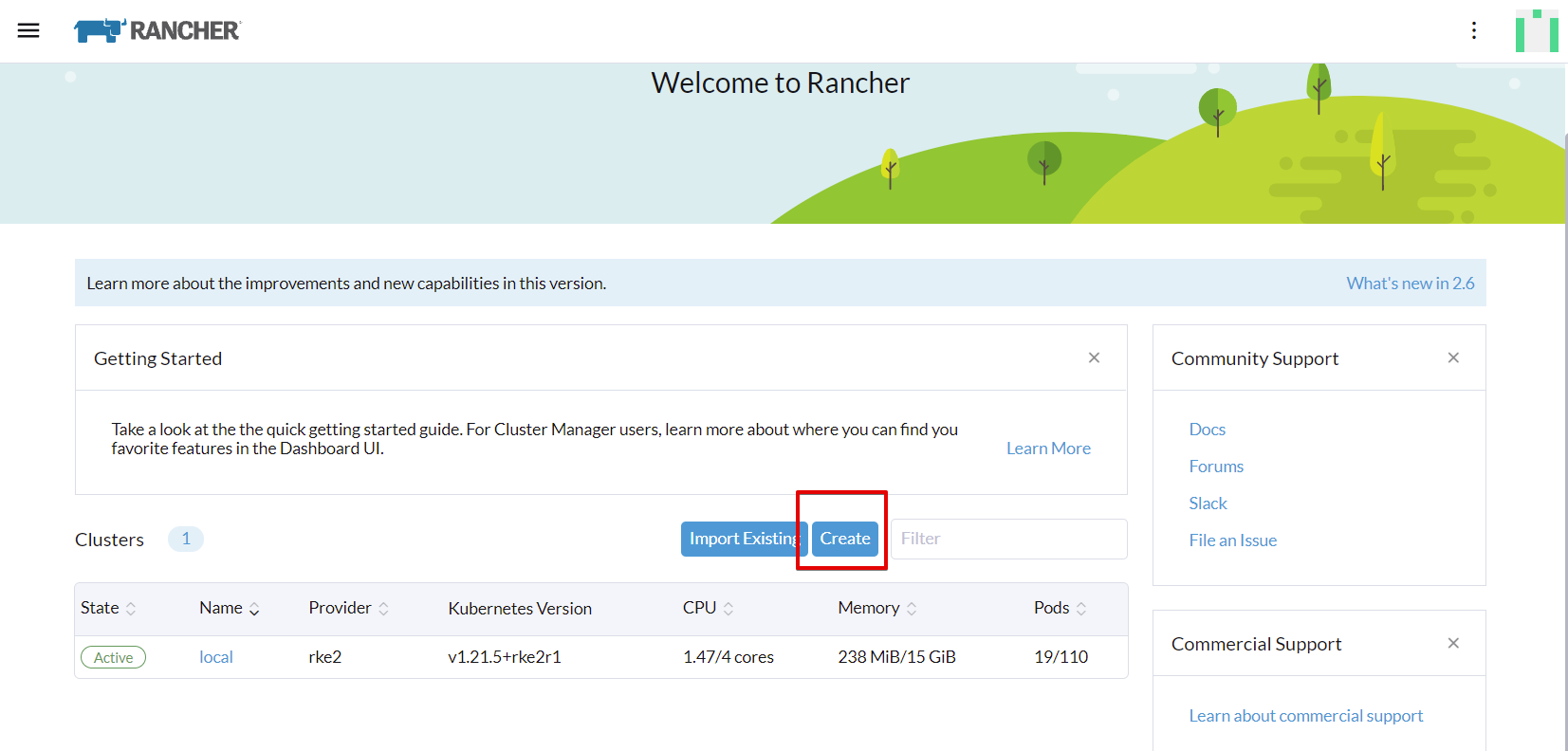The height and width of the screenshot is (751, 1568).
Task: Click the 19/110 pods value
Action: click(1061, 657)
